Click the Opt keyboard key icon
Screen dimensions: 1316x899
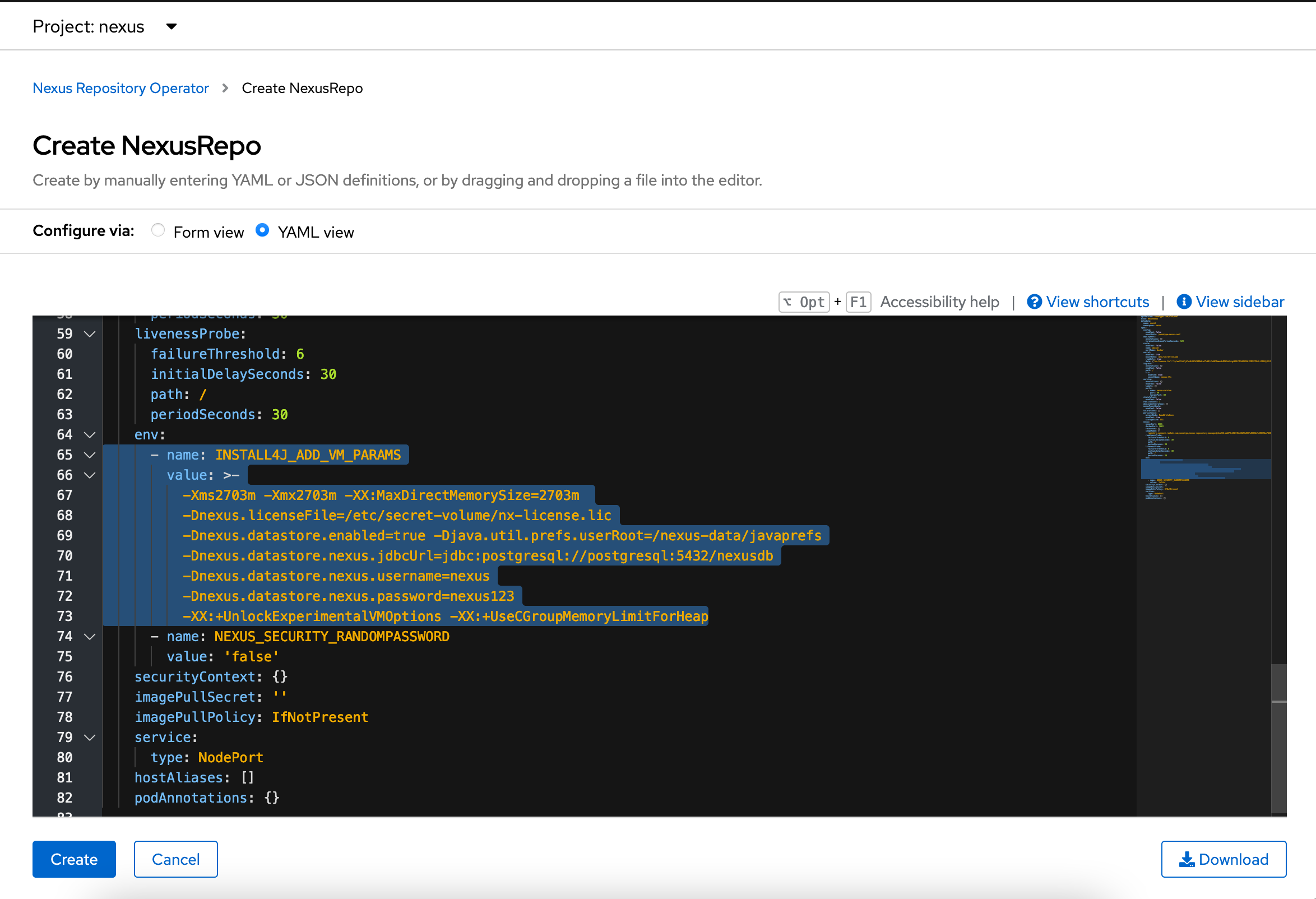pyautogui.click(x=804, y=302)
